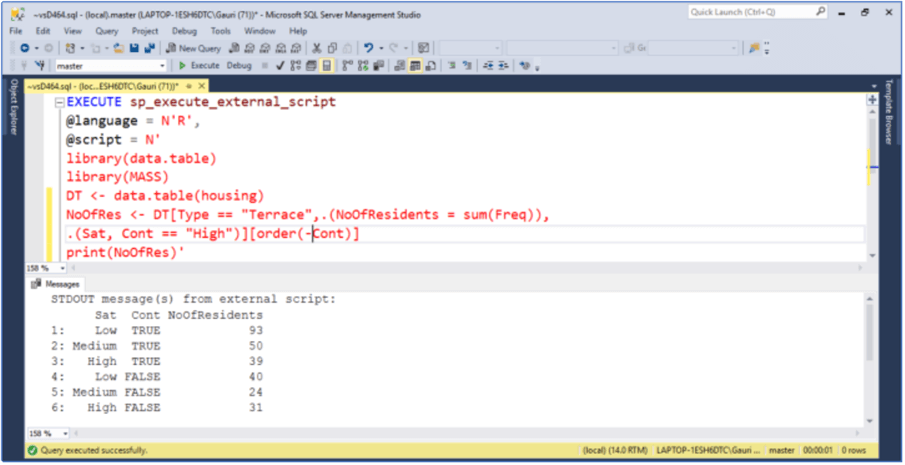Image resolution: width=905 pixels, height=465 pixels.
Task: Open the Tools menu
Action: coord(220,31)
